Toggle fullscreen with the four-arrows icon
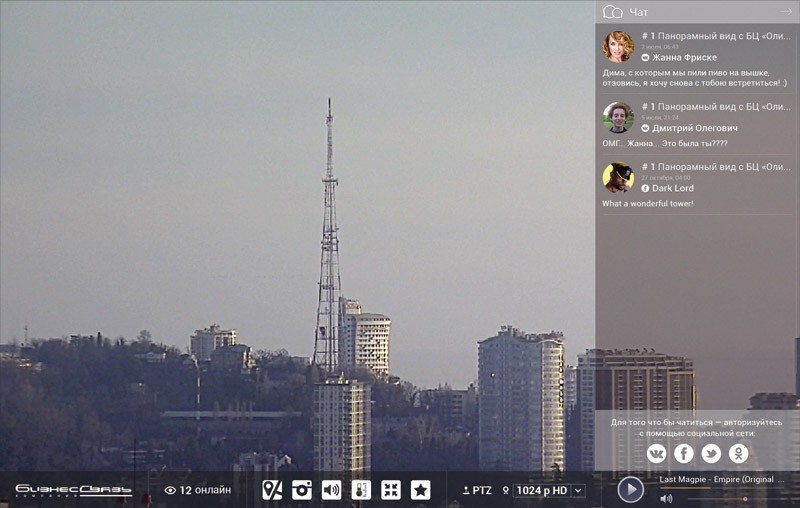 (x=391, y=490)
